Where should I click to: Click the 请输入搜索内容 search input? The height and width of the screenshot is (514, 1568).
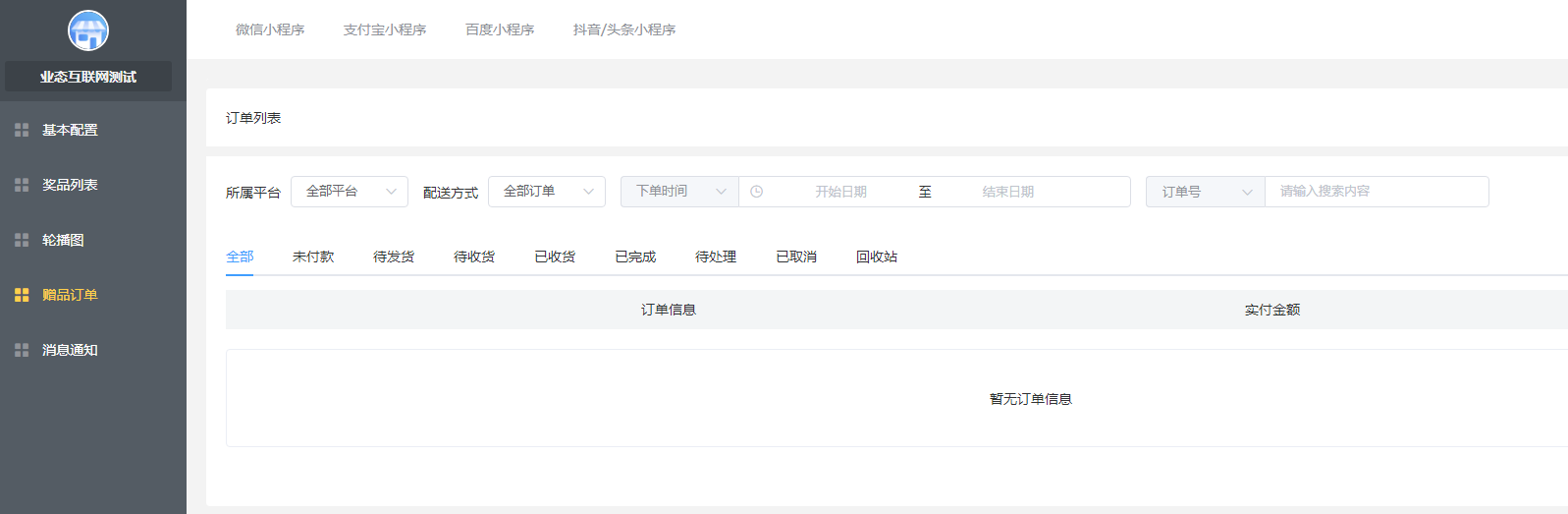click(x=1378, y=192)
